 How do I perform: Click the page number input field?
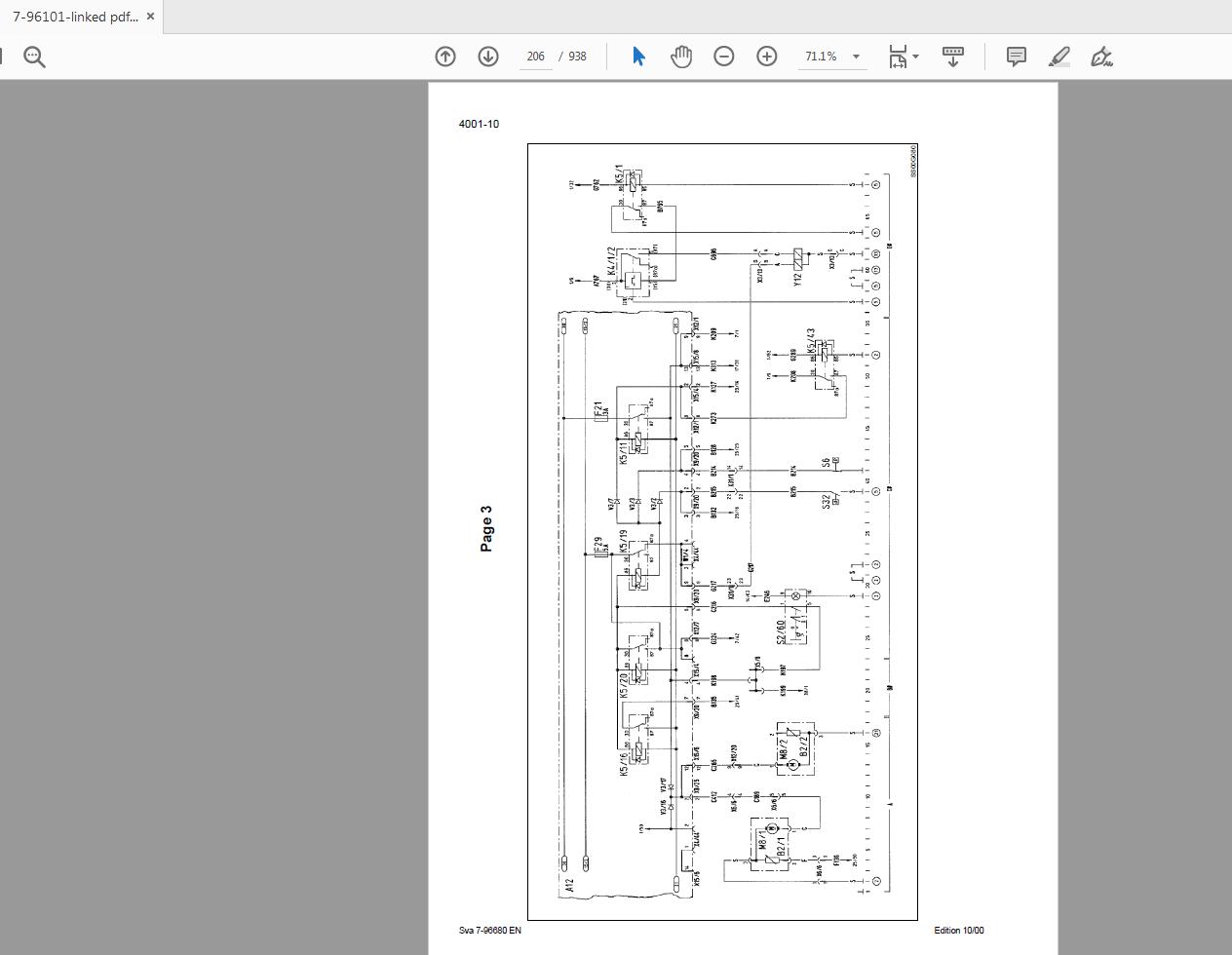pos(535,56)
